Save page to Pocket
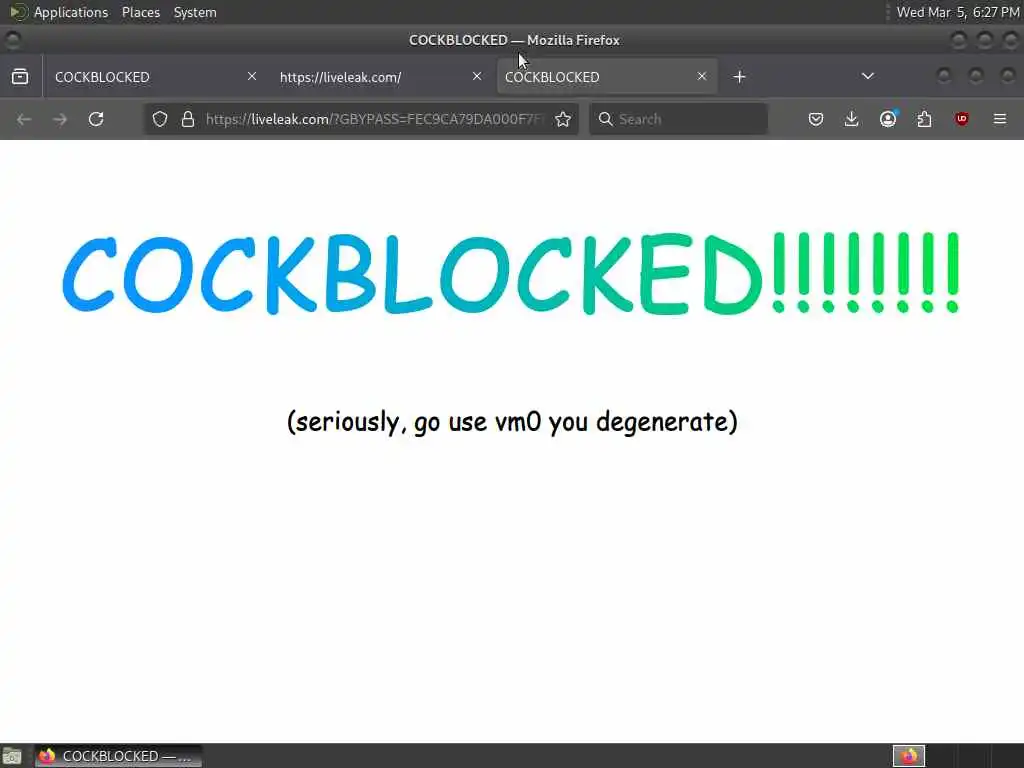This screenshot has width=1024, height=768. click(x=816, y=119)
